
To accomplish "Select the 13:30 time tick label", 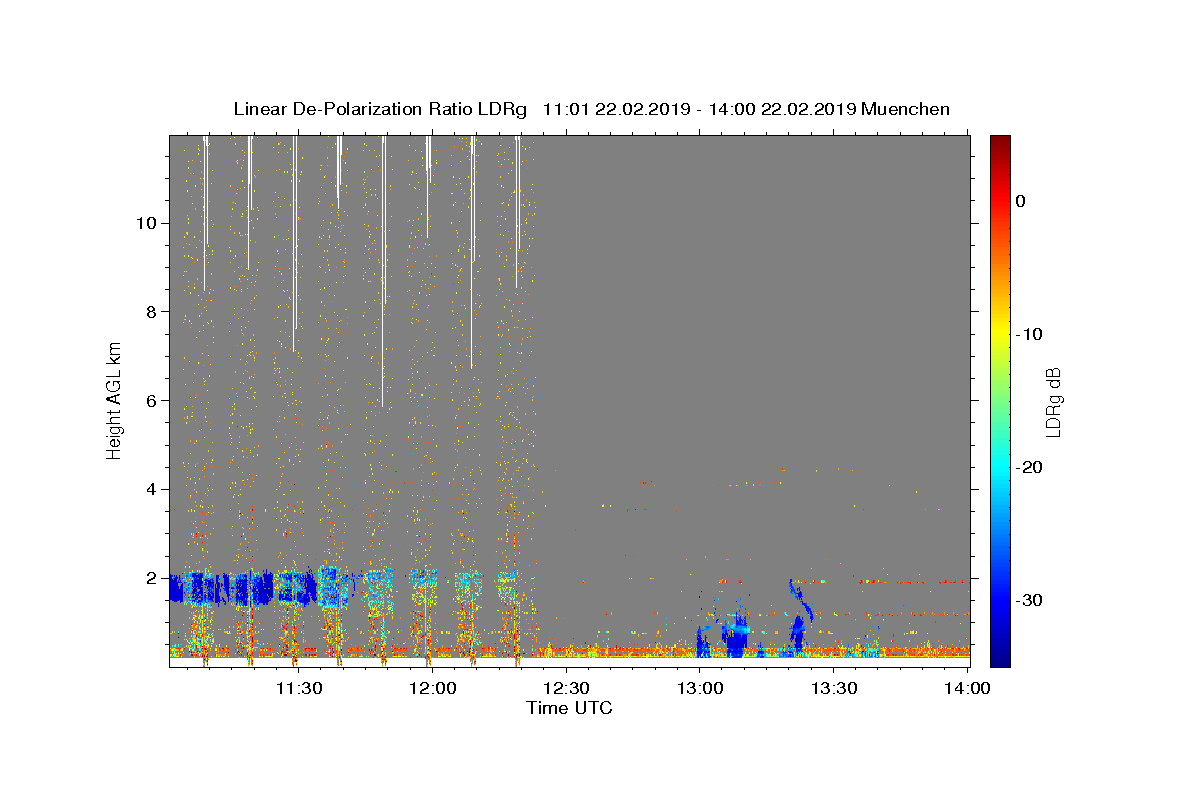I will tap(834, 688).
